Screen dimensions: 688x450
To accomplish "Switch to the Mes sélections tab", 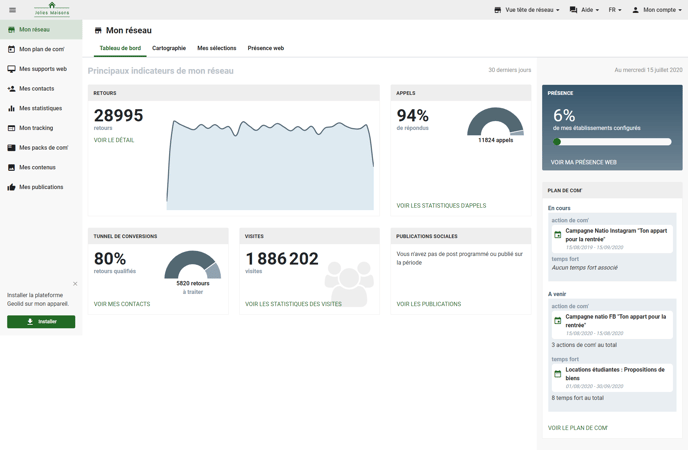I will point(217,48).
